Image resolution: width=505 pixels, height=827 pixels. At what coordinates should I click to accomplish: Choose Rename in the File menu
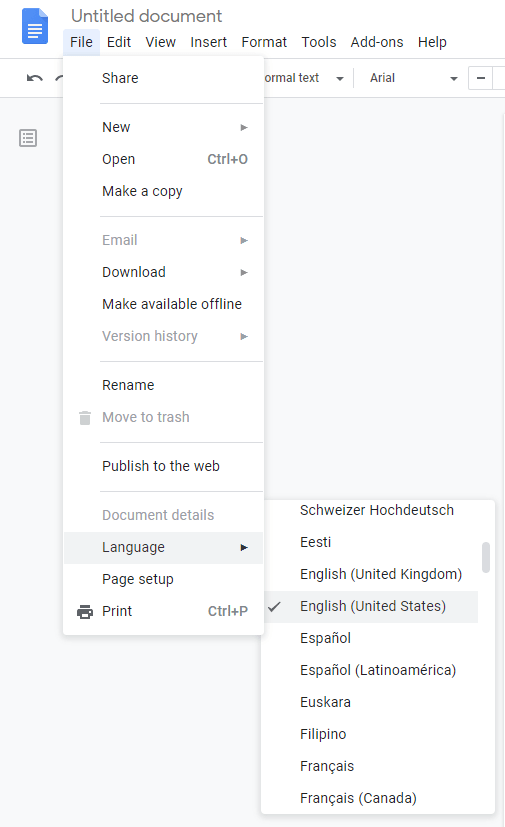pyautogui.click(x=163, y=385)
